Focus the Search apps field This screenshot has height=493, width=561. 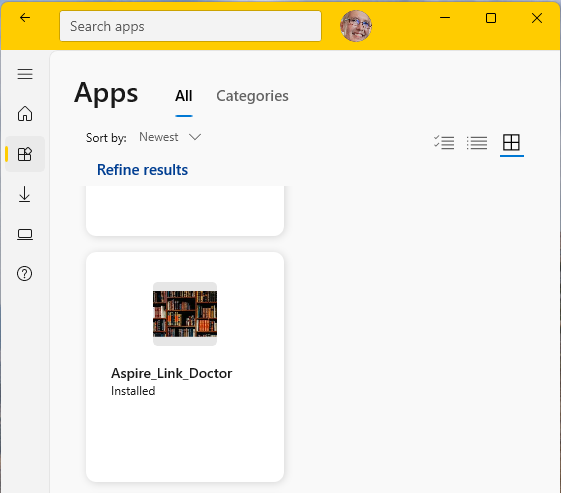(190, 26)
